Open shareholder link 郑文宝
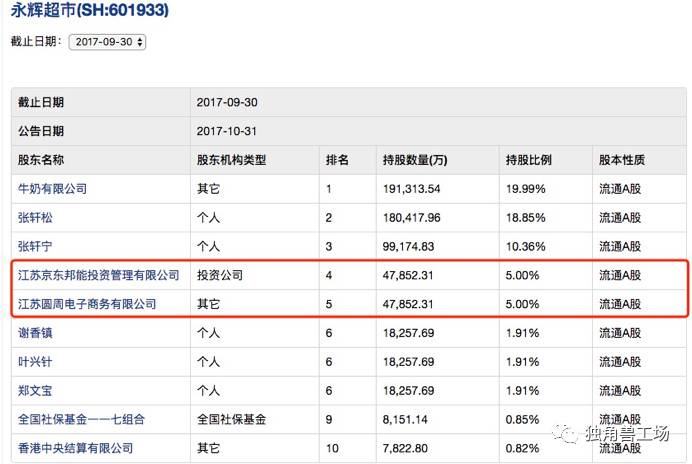This screenshot has height=464, width=692. [35, 391]
